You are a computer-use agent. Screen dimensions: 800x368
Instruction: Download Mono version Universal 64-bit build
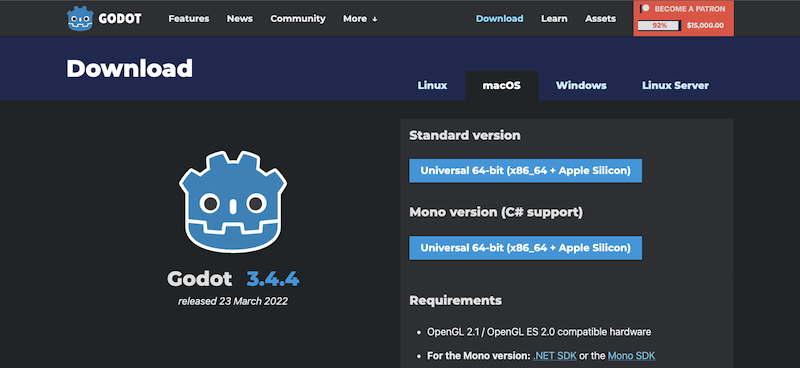coord(526,248)
